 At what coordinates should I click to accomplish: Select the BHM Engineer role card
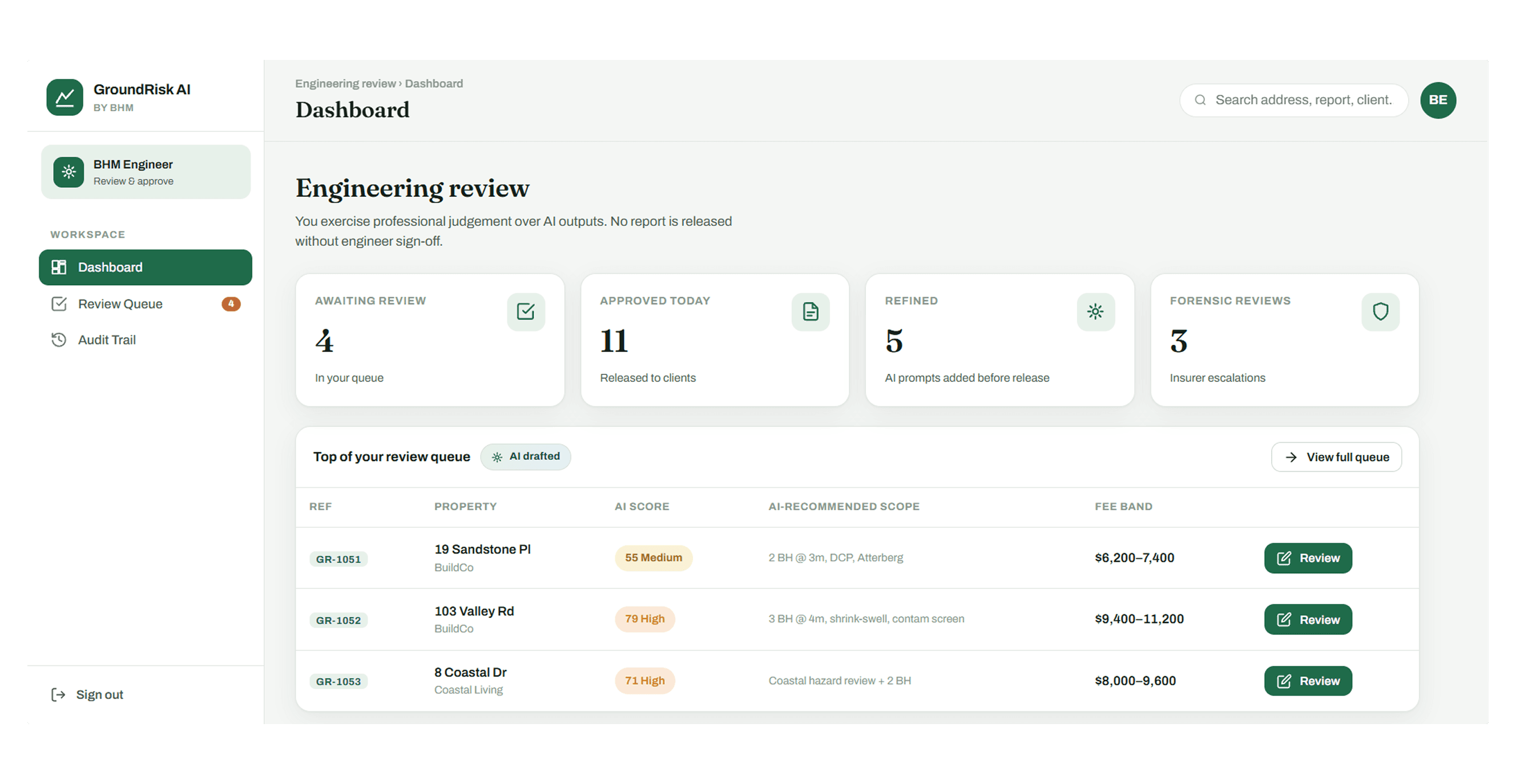146,172
